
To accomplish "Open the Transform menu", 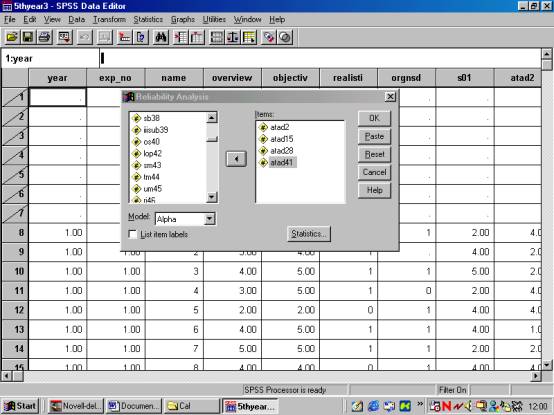I will [x=109, y=19].
